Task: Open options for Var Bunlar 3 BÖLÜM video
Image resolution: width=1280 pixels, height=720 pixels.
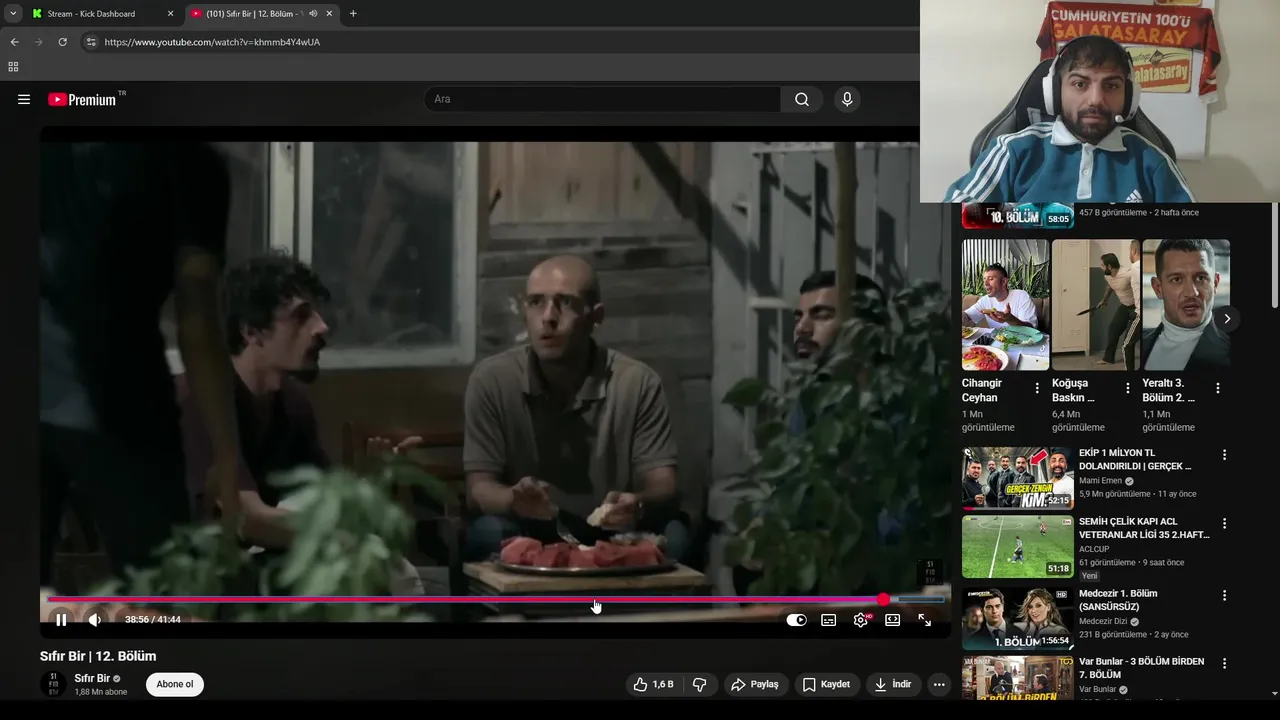Action: coord(1224,663)
